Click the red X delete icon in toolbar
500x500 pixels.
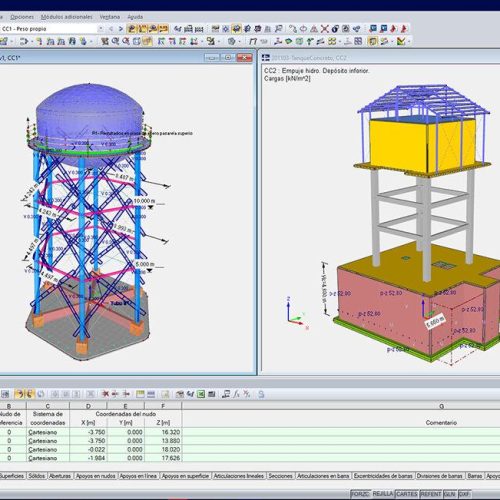[x=325, y=29]
